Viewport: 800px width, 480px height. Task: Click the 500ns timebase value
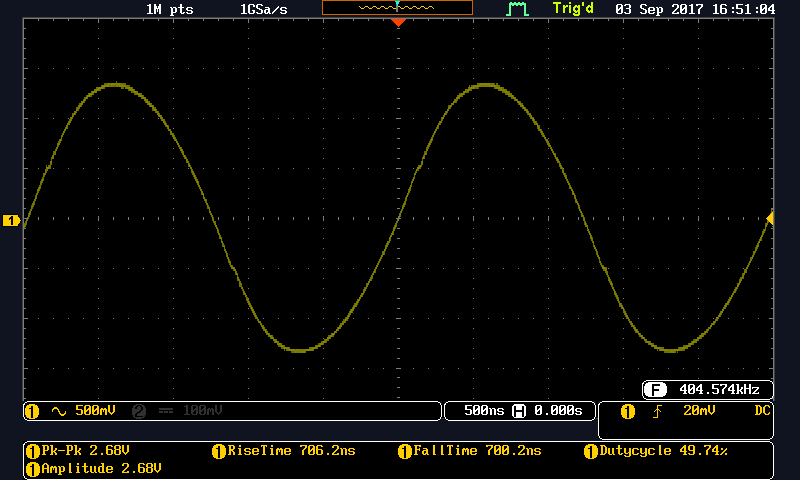coord(484,411)
